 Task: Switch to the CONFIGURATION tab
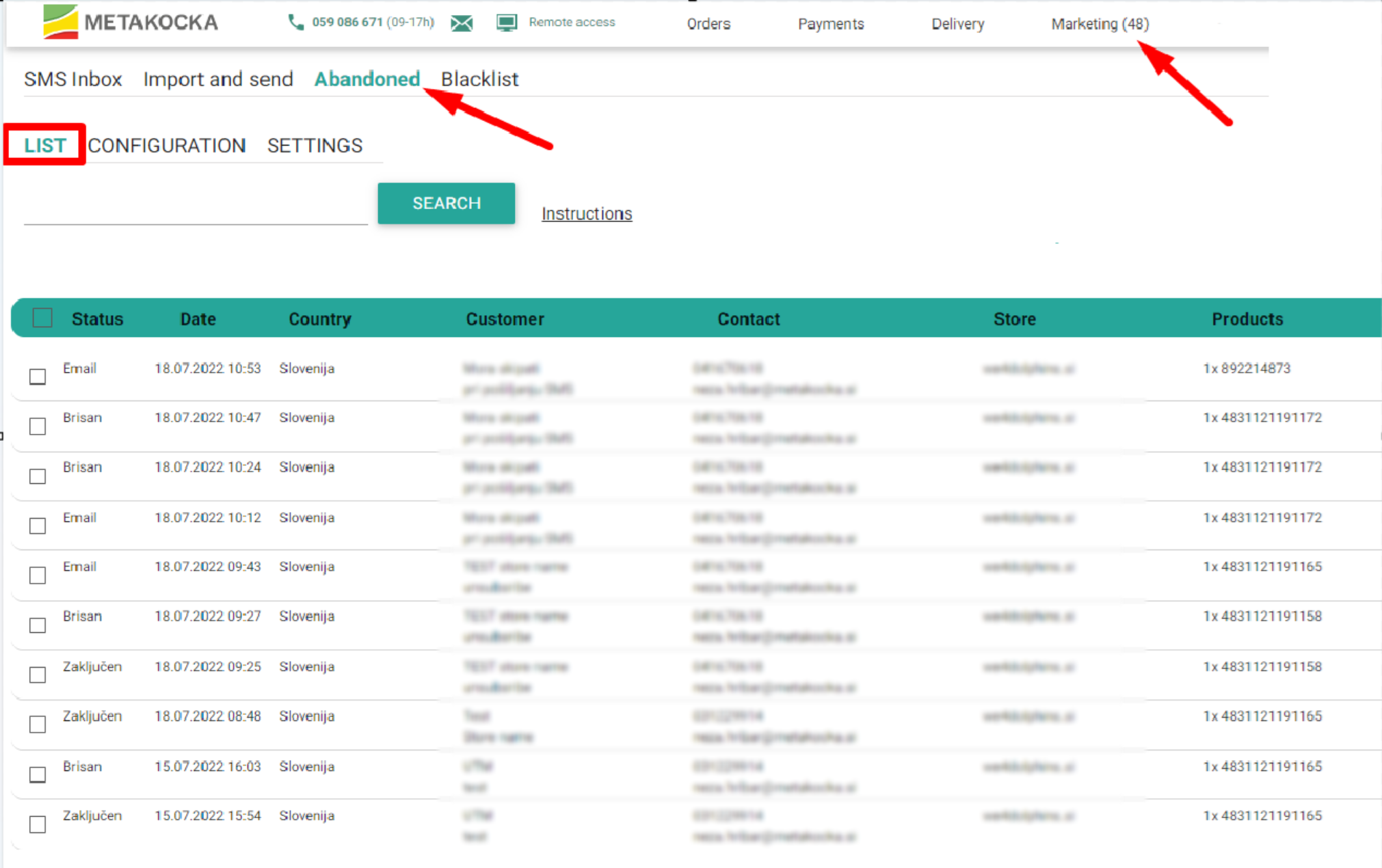tap(167, 146)
